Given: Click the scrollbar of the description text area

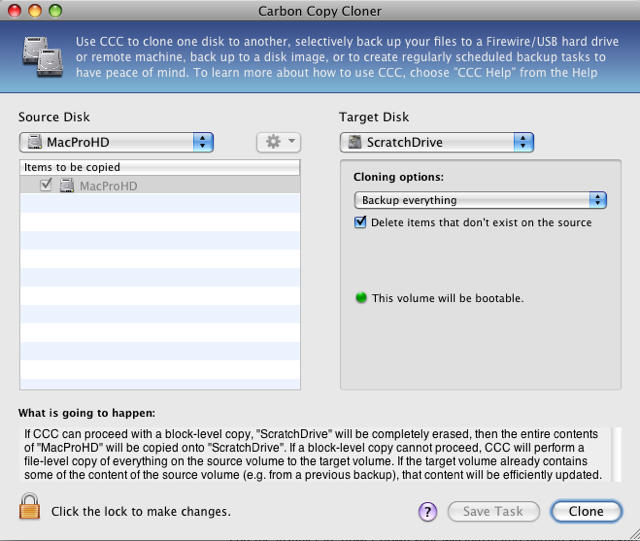Looking at the screenshot, I should (x=618, y=454).
